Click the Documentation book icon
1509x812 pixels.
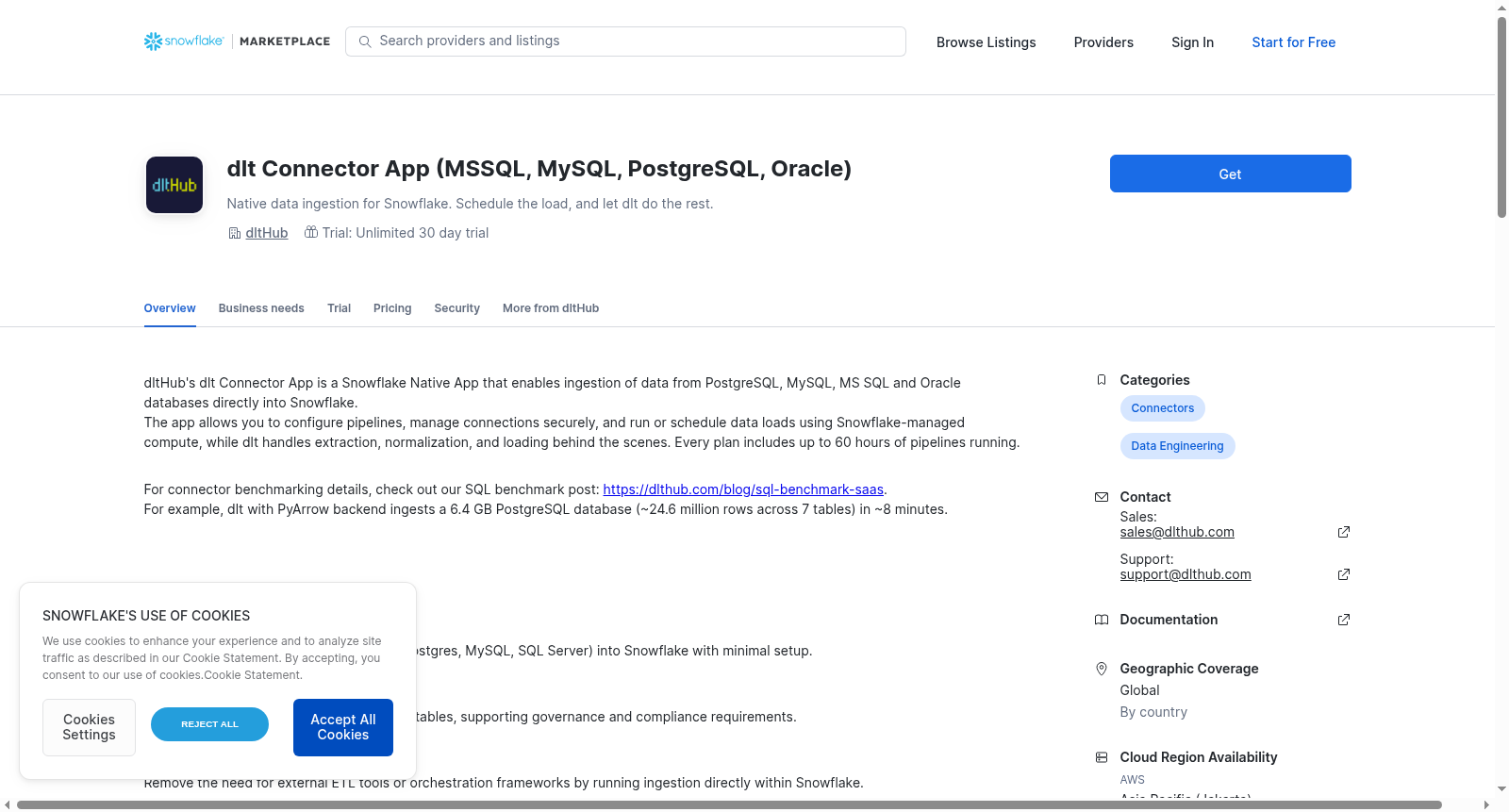pyautogui.click(x=1102, y=620)
